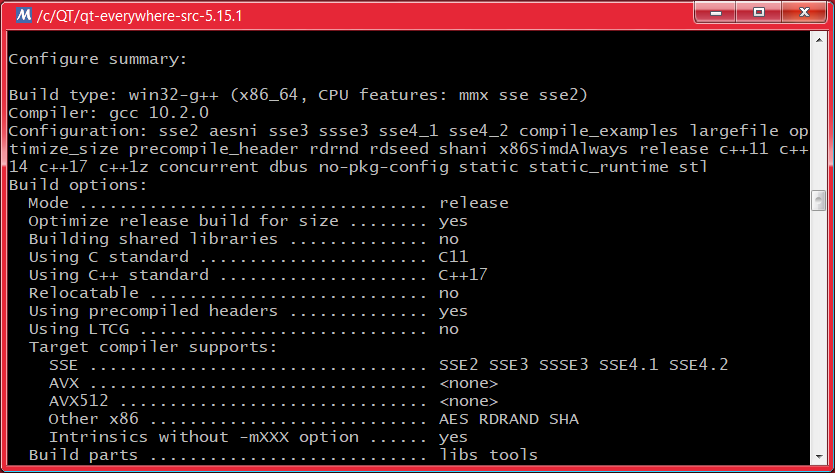Click the 'release' value beside Mode
The width and height of the screenshot is (835, 473).
coord(473,203)
